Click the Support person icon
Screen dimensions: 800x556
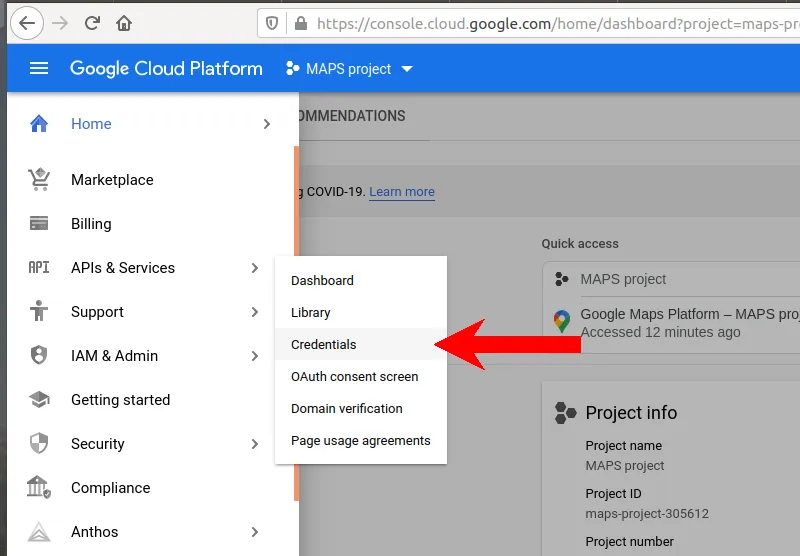pyautogui.click(x=39, y=311)
